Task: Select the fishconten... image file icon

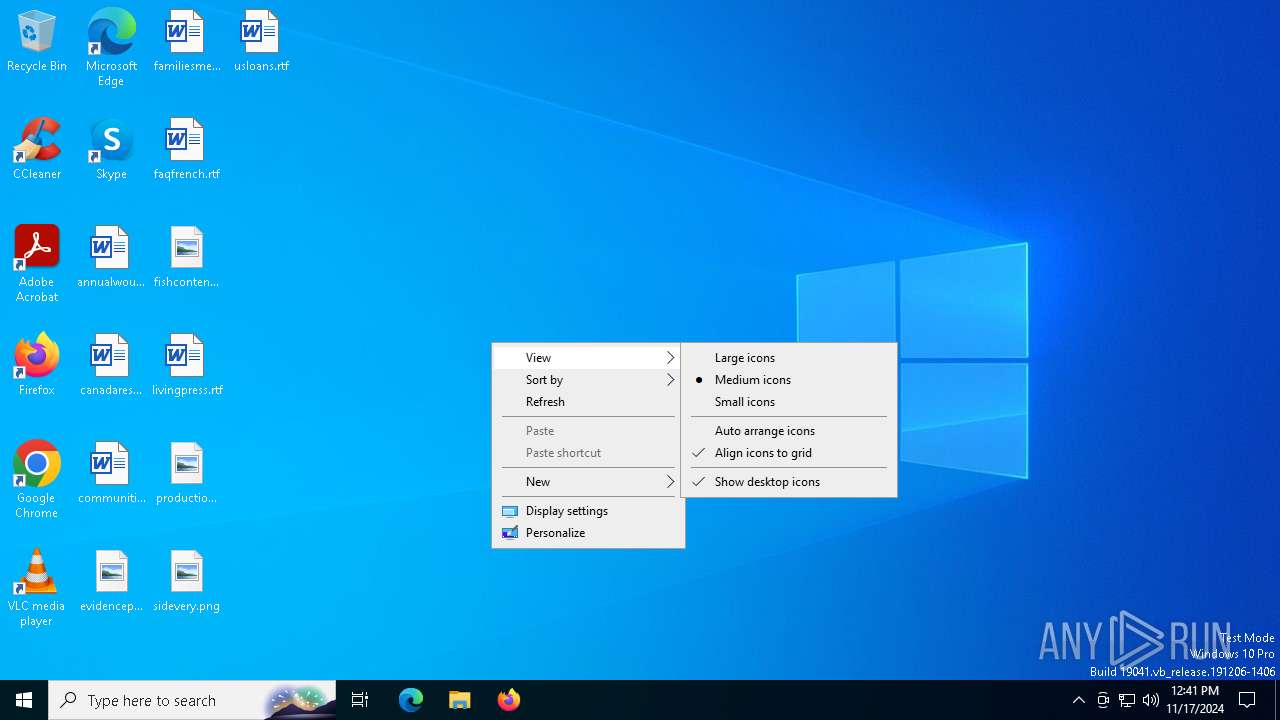Action: (186, 257)
